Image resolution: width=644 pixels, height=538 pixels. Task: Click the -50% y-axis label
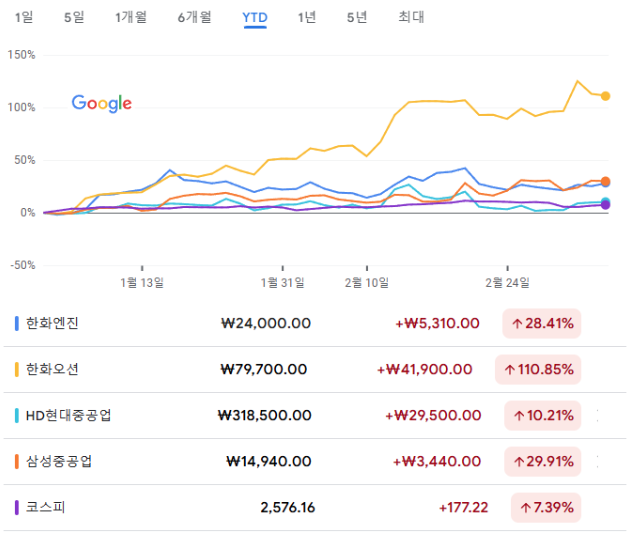click(23, 265)
